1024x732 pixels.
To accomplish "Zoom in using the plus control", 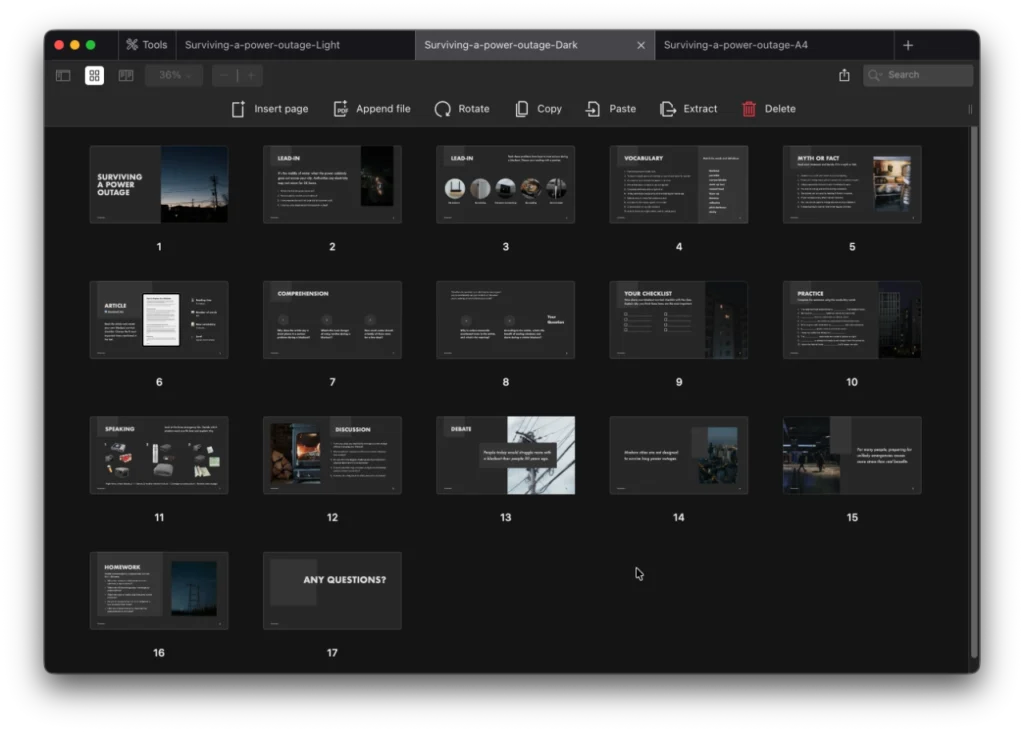I will tap(249, 74).
